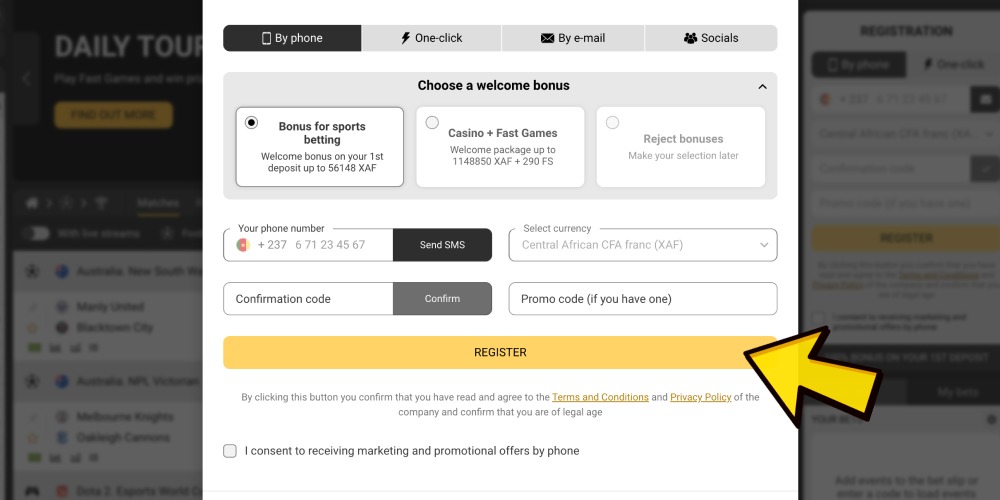This screenshot has width=1000, height=500.
Task: Click the checkmark button beside sidebar confirmation code
Action: [985, 168]
